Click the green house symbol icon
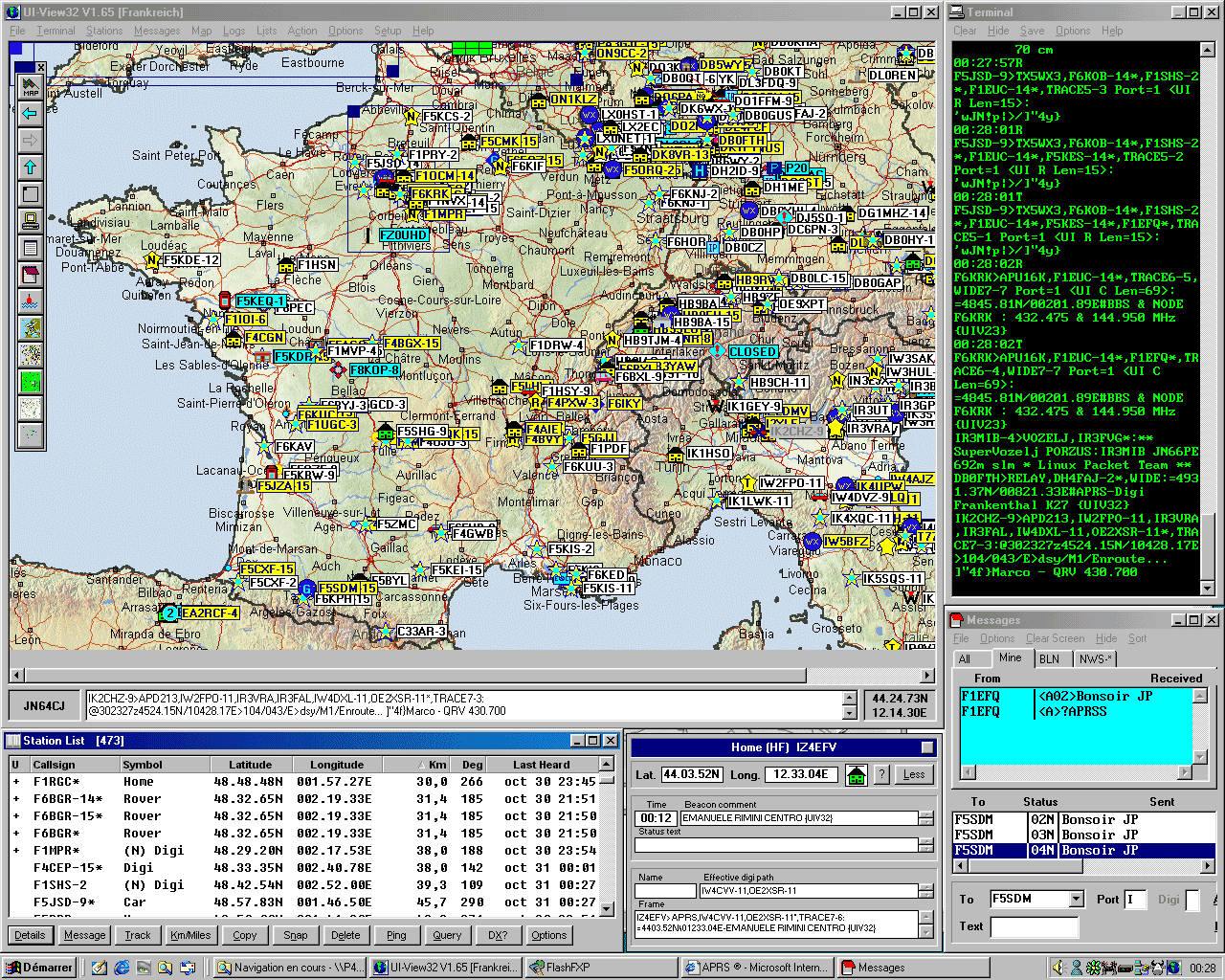 pyautogui.click(x=857, y=774)
